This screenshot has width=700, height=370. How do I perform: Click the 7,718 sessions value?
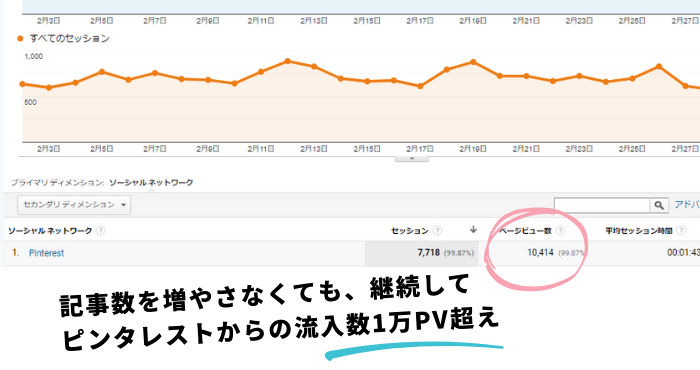point(429,253)
